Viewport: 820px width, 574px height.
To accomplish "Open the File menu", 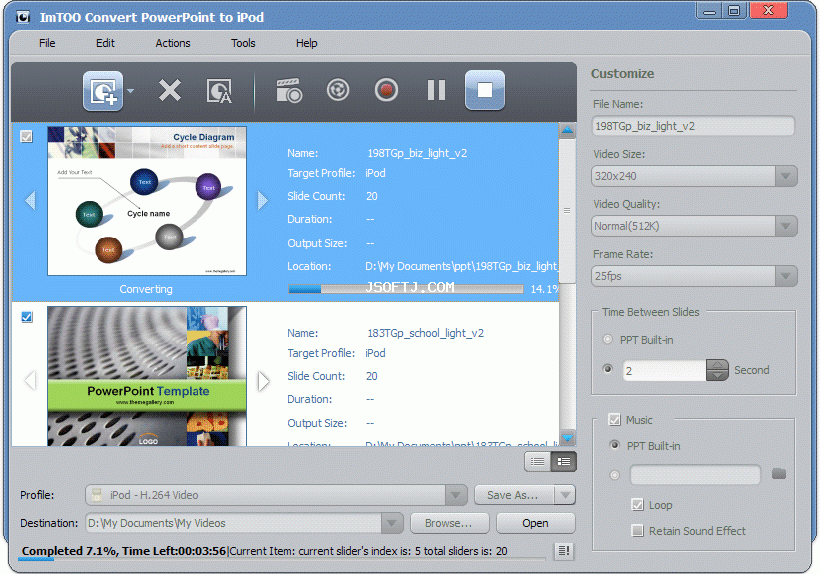I will tap(47, 43).
